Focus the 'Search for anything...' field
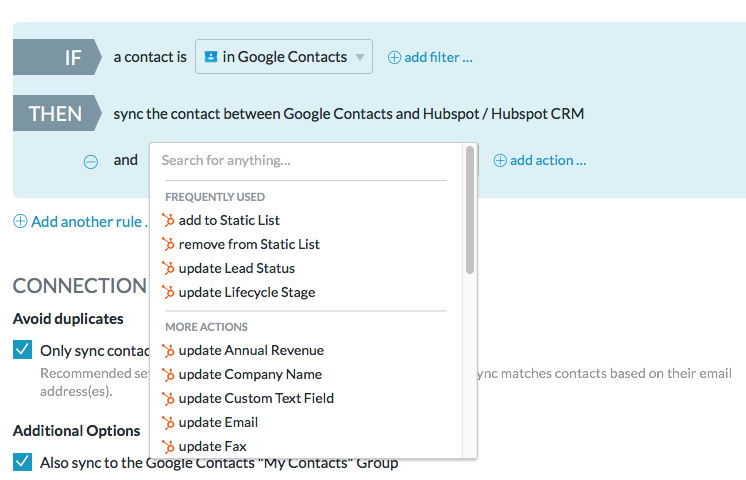 point(305,161)
